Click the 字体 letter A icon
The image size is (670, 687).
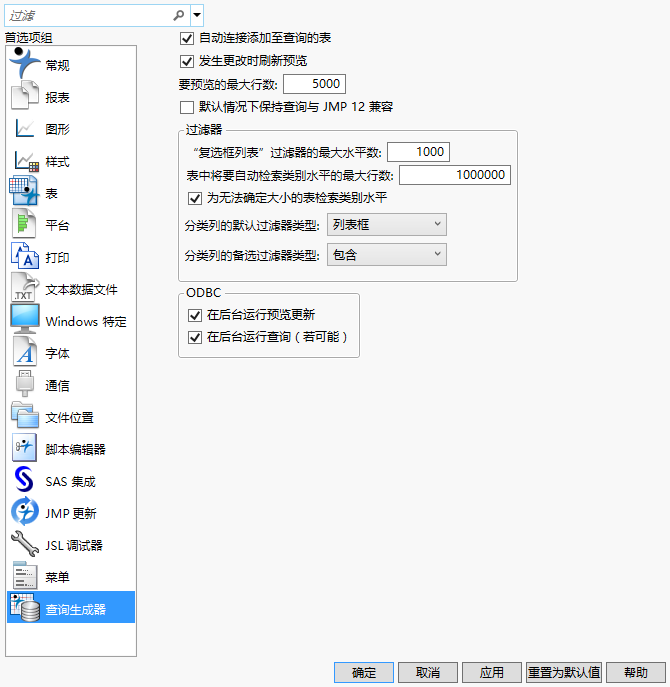pos(25,351)
